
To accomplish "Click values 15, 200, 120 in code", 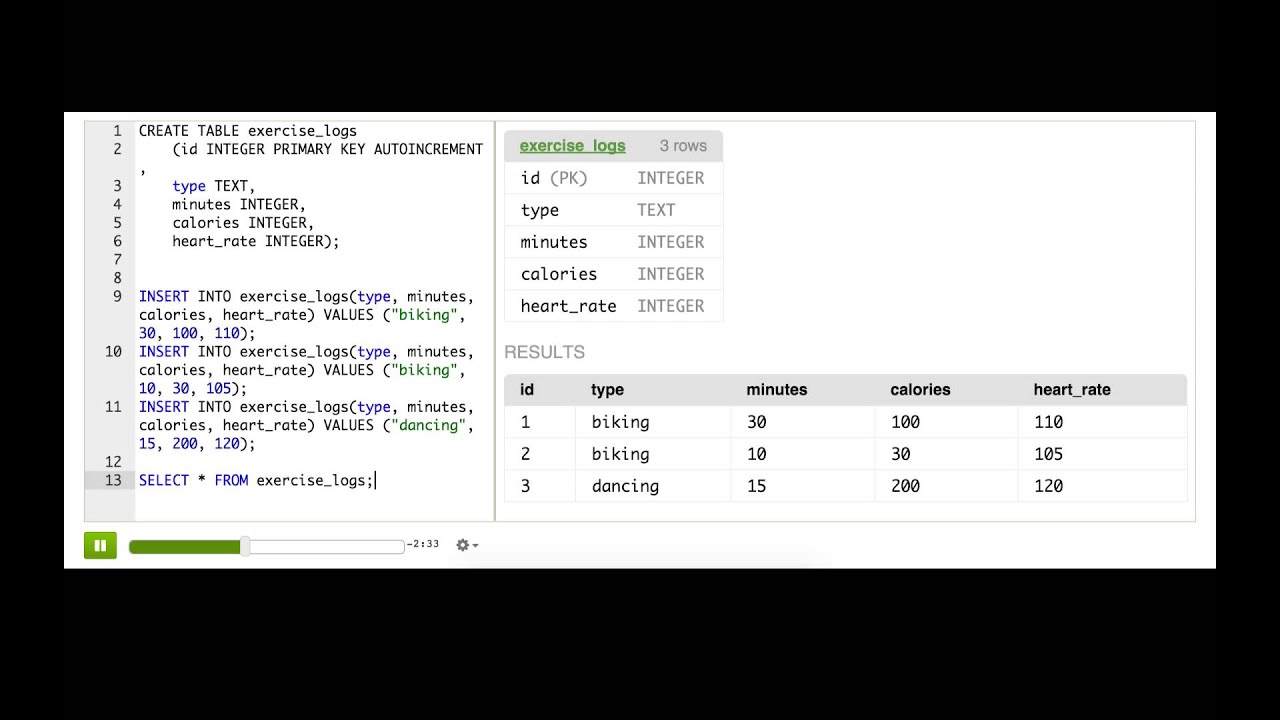I will click(x=197, y=444).
